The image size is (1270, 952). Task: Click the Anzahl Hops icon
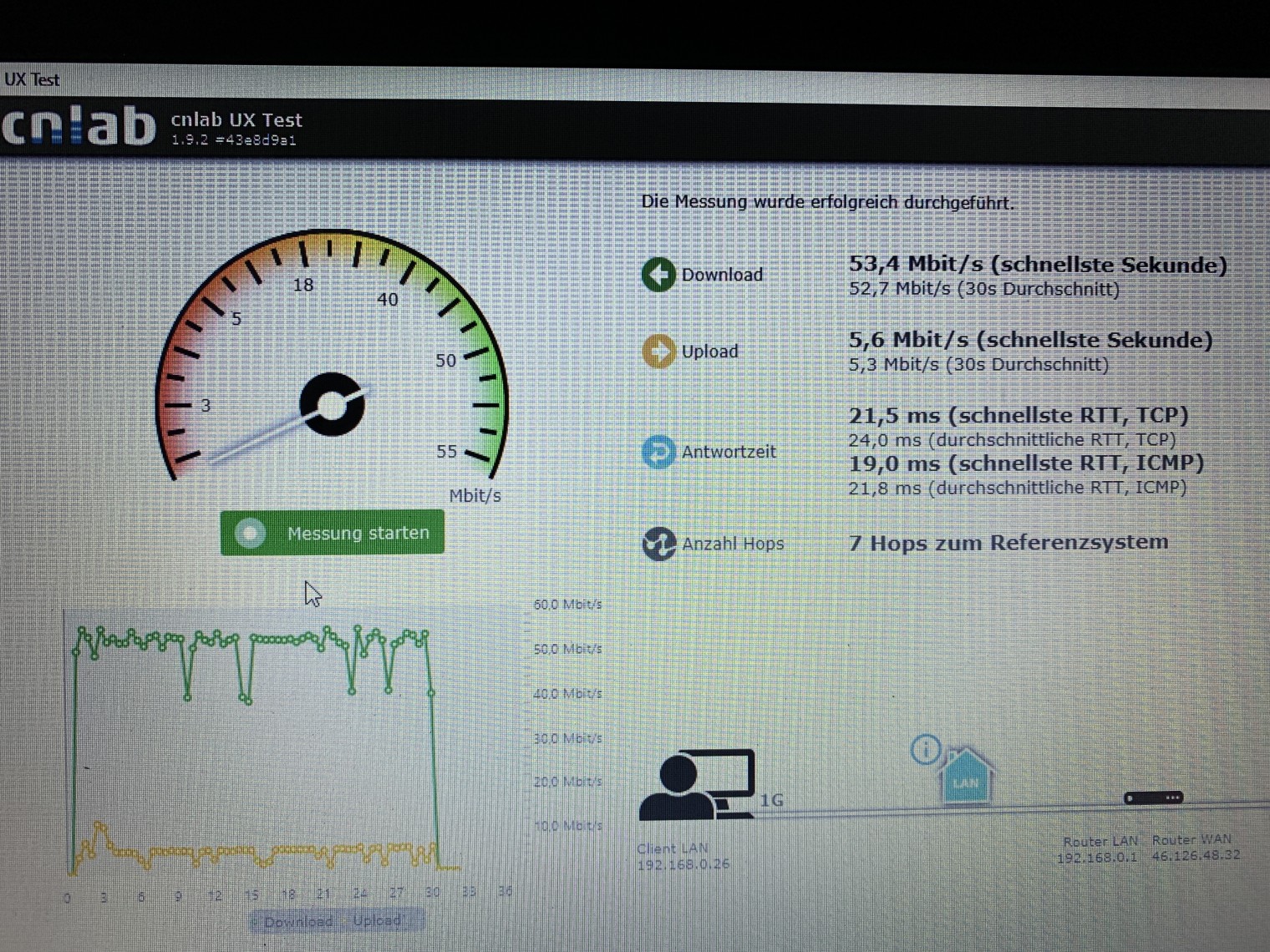[x=658, y=544]
